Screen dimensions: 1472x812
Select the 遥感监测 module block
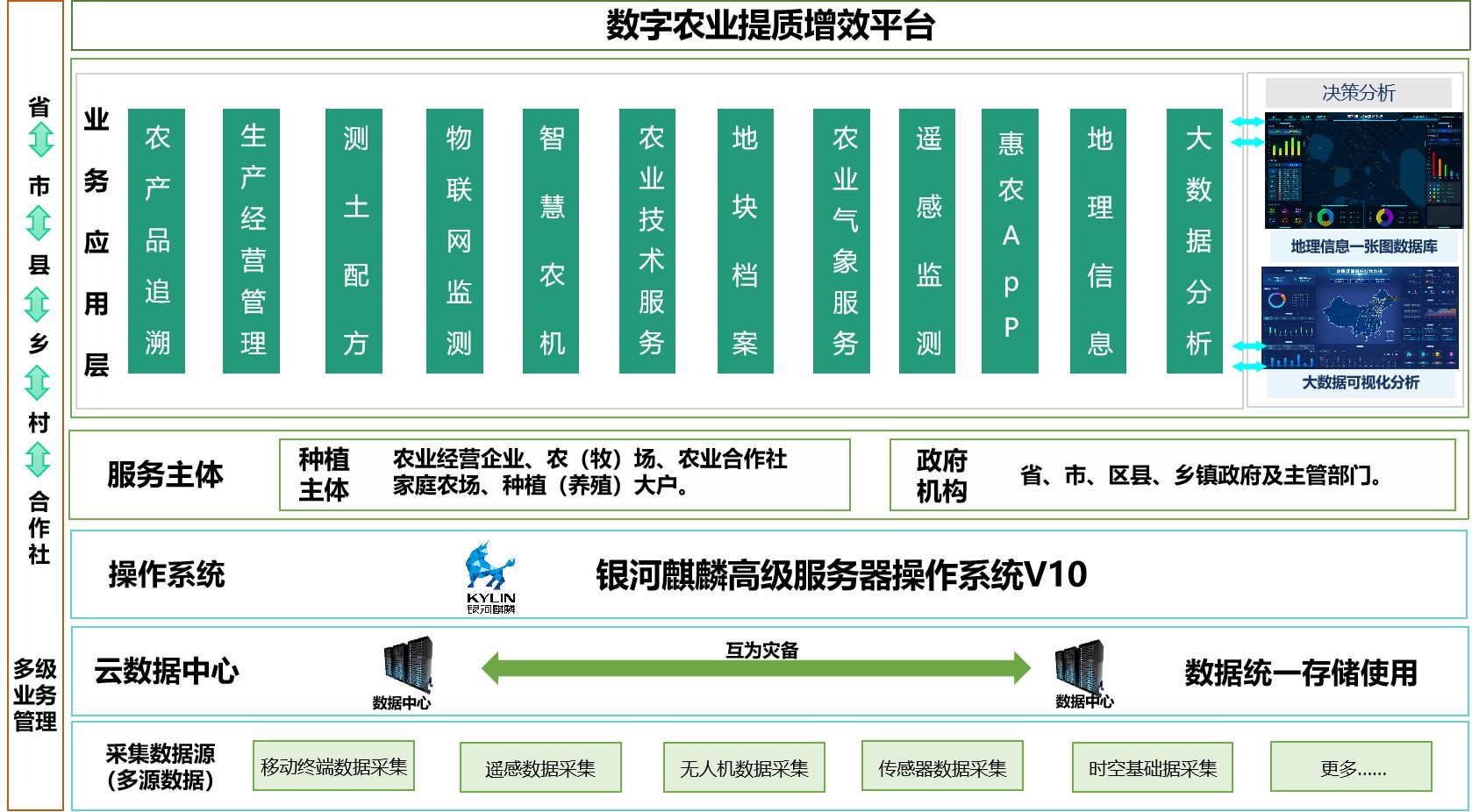point(927,241)
